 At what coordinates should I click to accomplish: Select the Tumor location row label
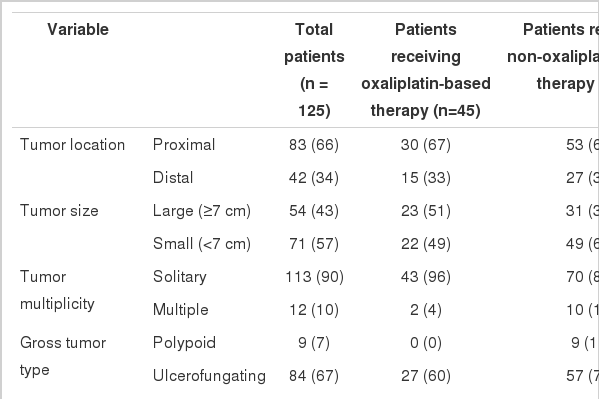click(72, 145)
